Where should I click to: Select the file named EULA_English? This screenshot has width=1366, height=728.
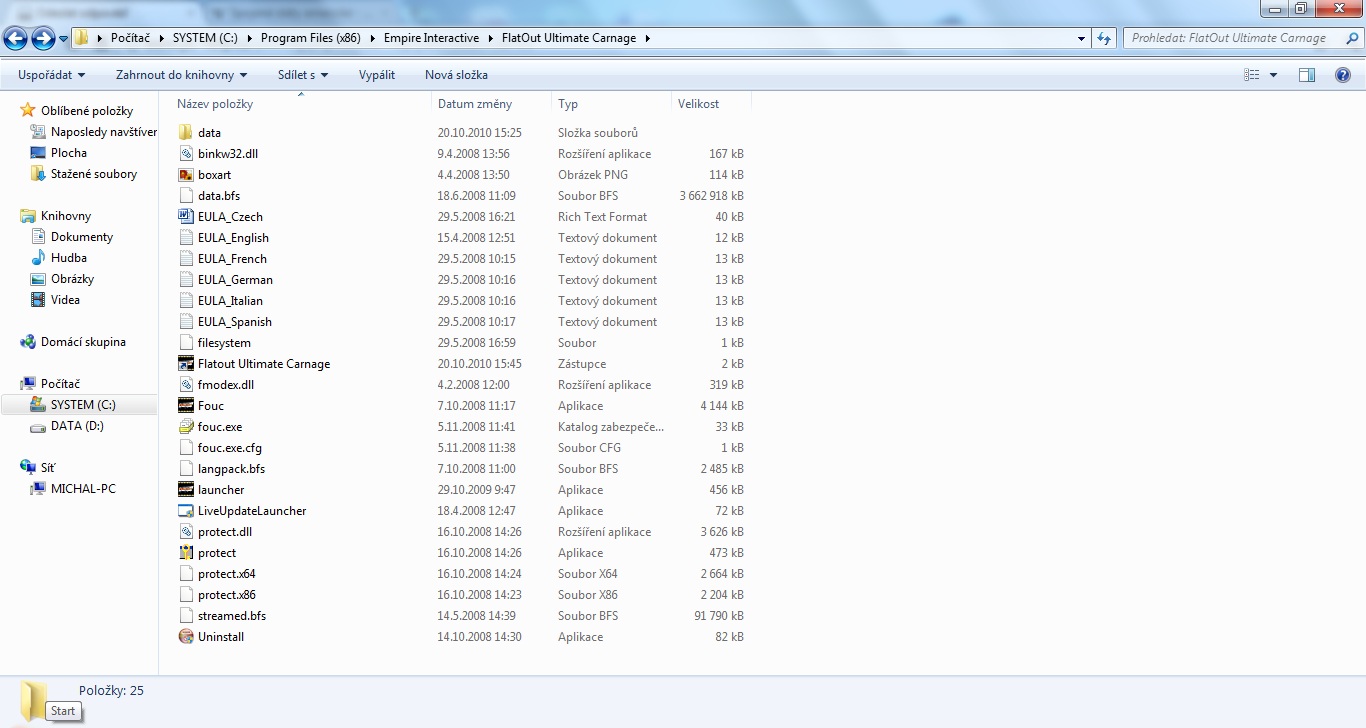[x=233, y=238]
